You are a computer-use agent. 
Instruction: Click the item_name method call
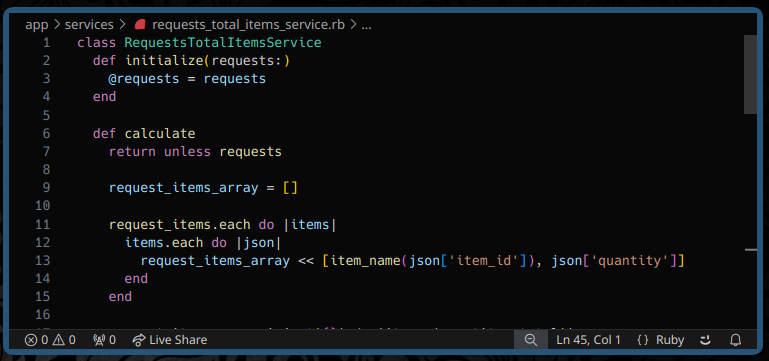coord(366,260)
